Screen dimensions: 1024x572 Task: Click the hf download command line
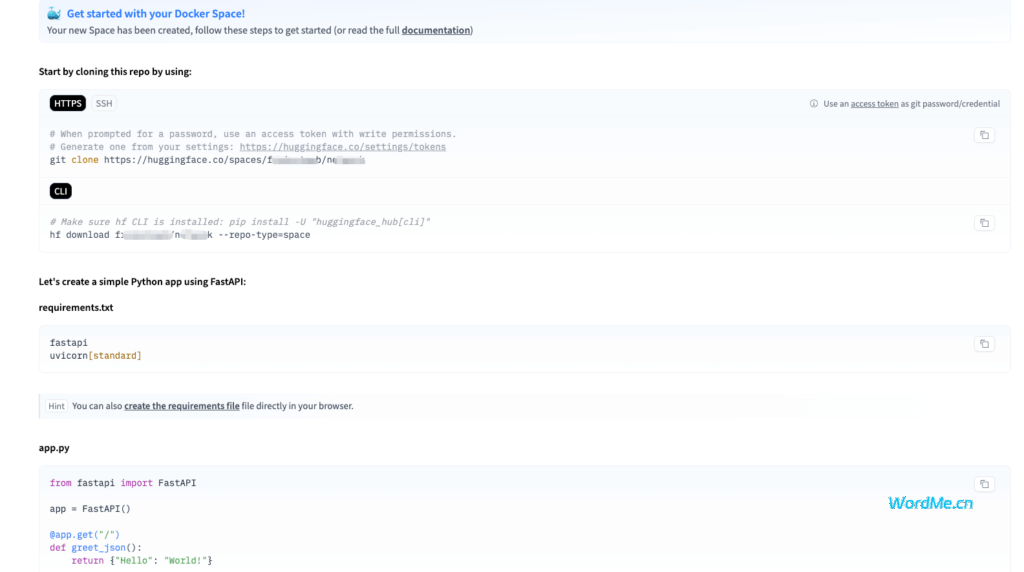(x=180, y=235)
